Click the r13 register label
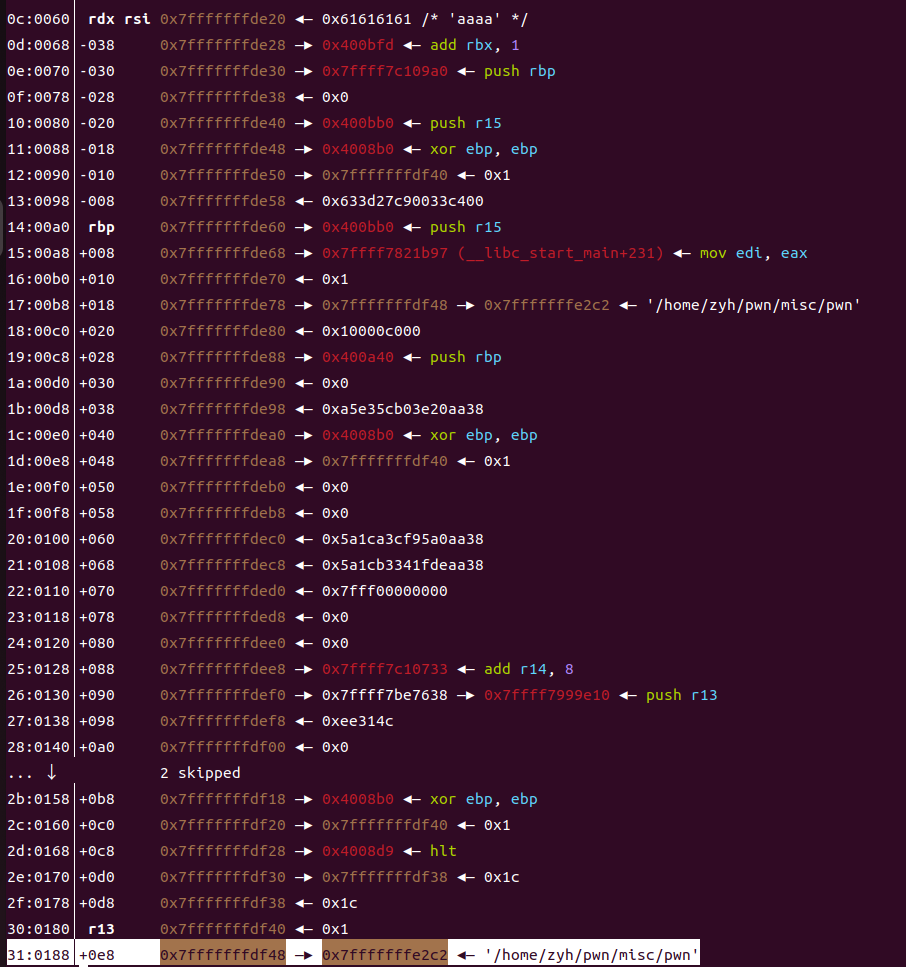Viewport: 906px width, 967px height. (x=101, y=929)
